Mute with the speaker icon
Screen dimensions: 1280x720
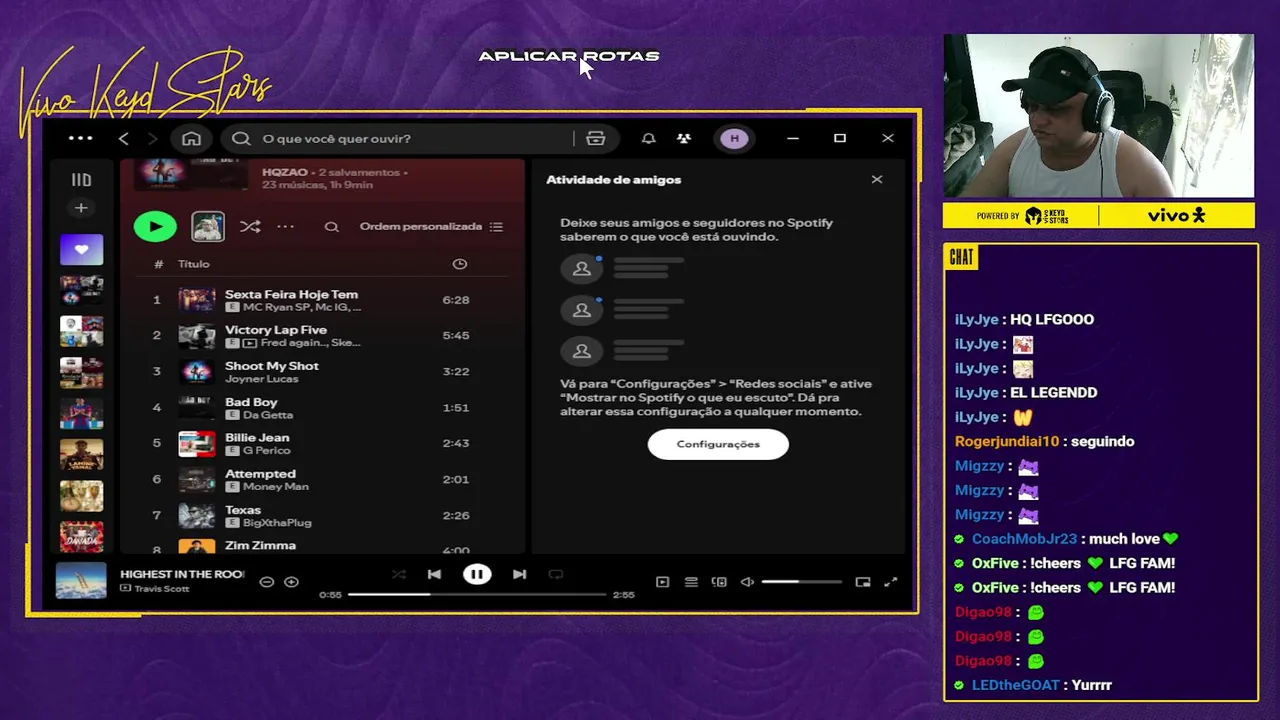(747, 582)
